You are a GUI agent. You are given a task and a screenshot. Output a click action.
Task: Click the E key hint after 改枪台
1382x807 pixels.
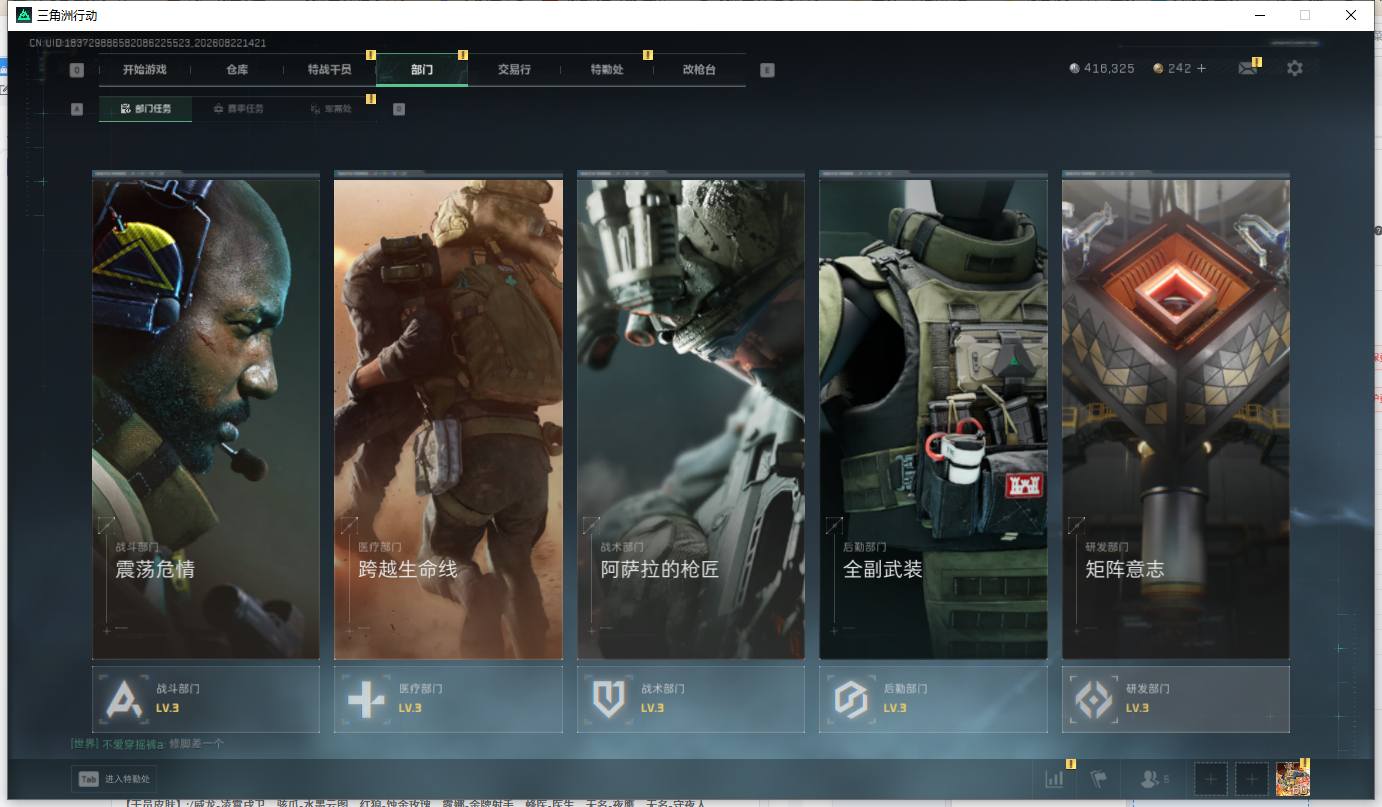767,70
